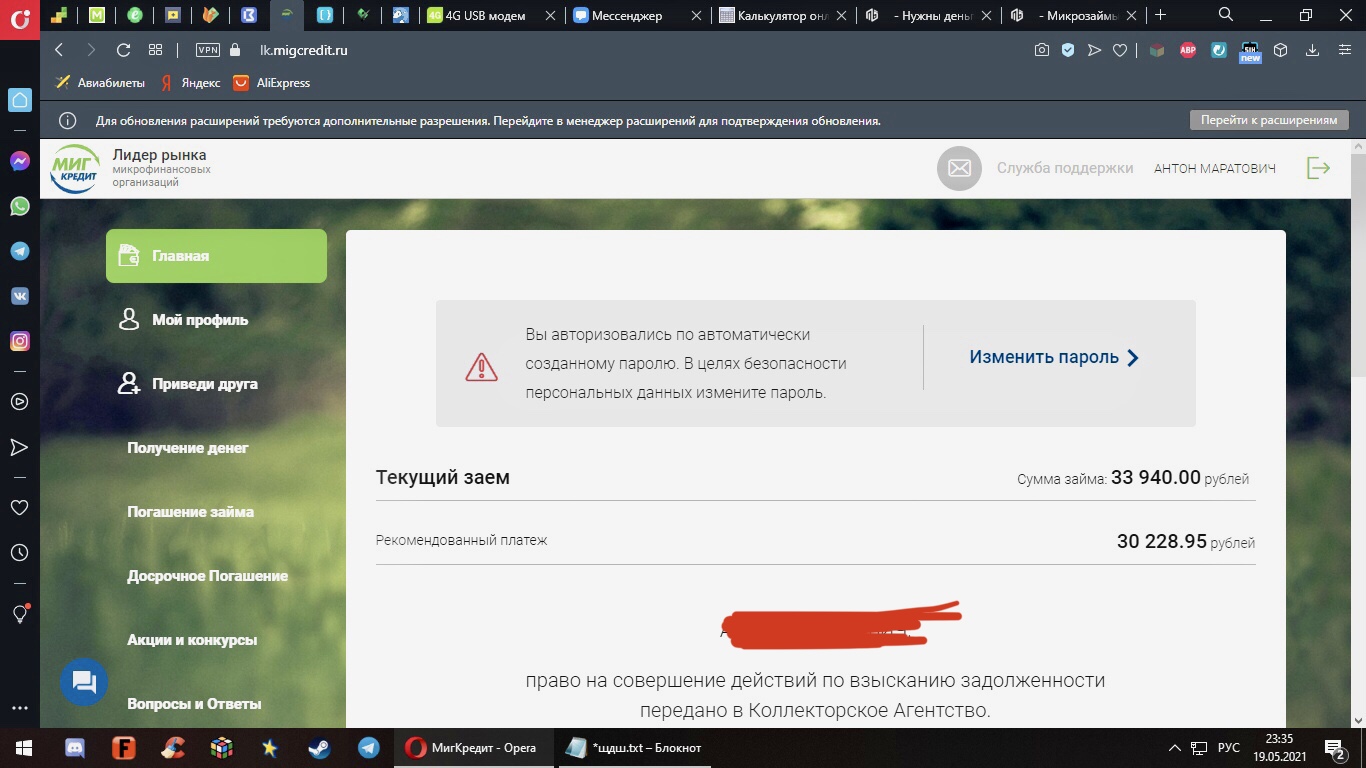
Task: Open Telegram from taskbar
Action: tap(368, 748)
